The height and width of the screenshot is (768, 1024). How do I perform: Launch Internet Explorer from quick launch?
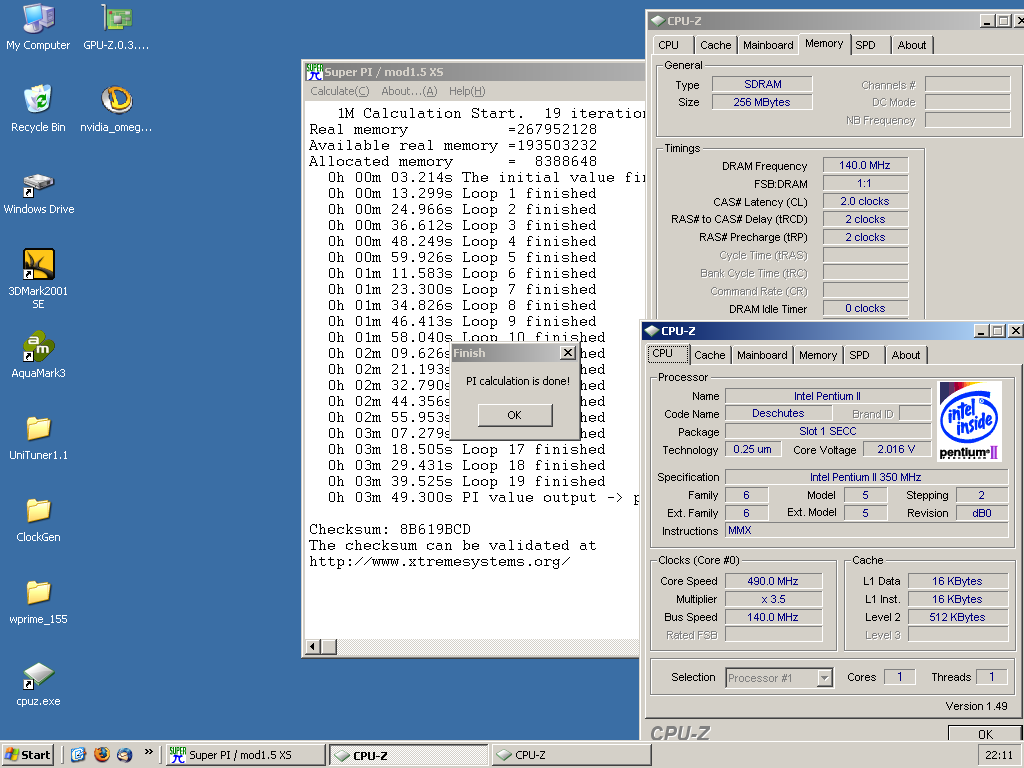pyautogui.click(x=78, y=755)
